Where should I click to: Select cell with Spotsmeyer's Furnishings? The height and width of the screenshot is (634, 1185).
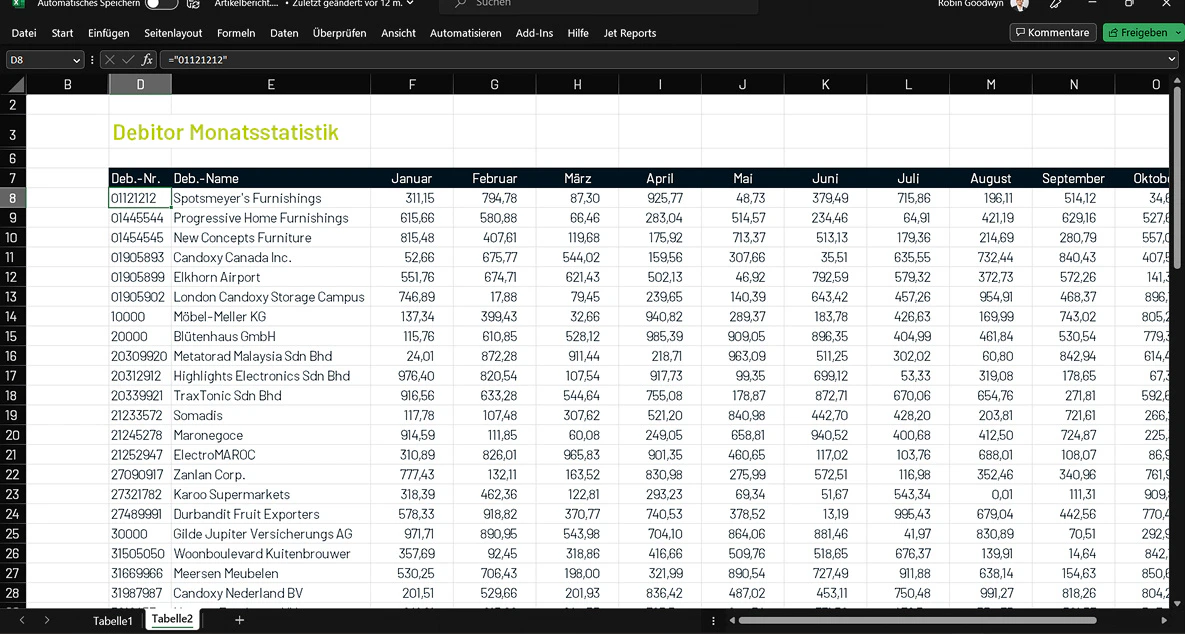[271, 198]
